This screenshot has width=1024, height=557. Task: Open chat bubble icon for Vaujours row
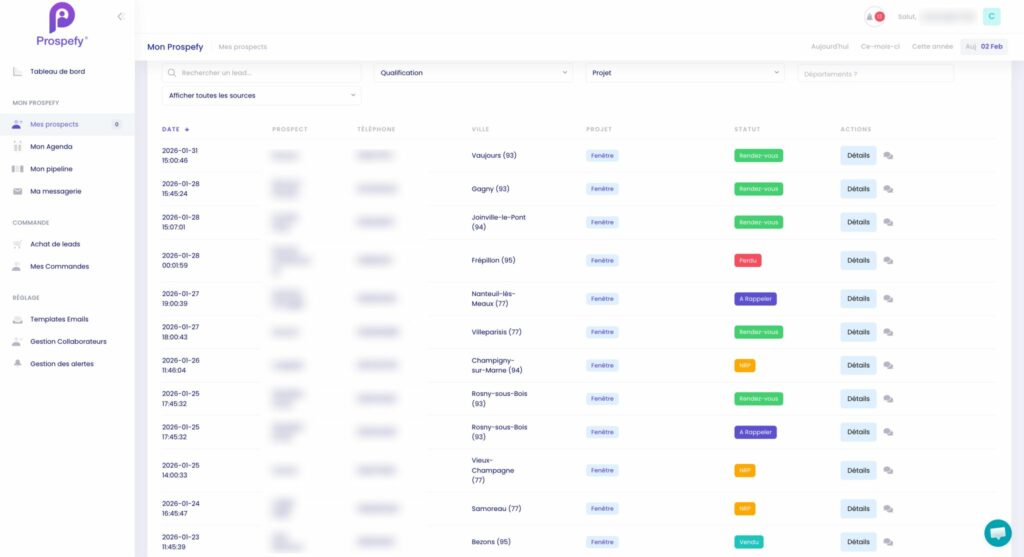pyautogui.click(x=888, y=156)
